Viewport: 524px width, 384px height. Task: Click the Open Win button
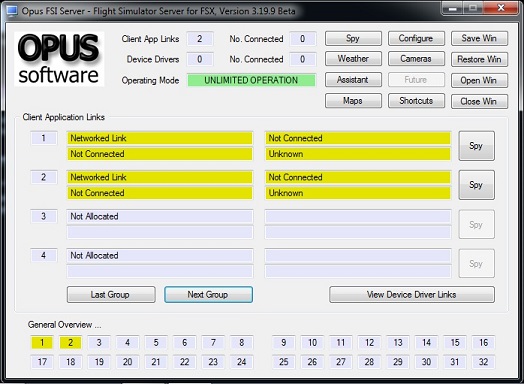coord(479,81)
